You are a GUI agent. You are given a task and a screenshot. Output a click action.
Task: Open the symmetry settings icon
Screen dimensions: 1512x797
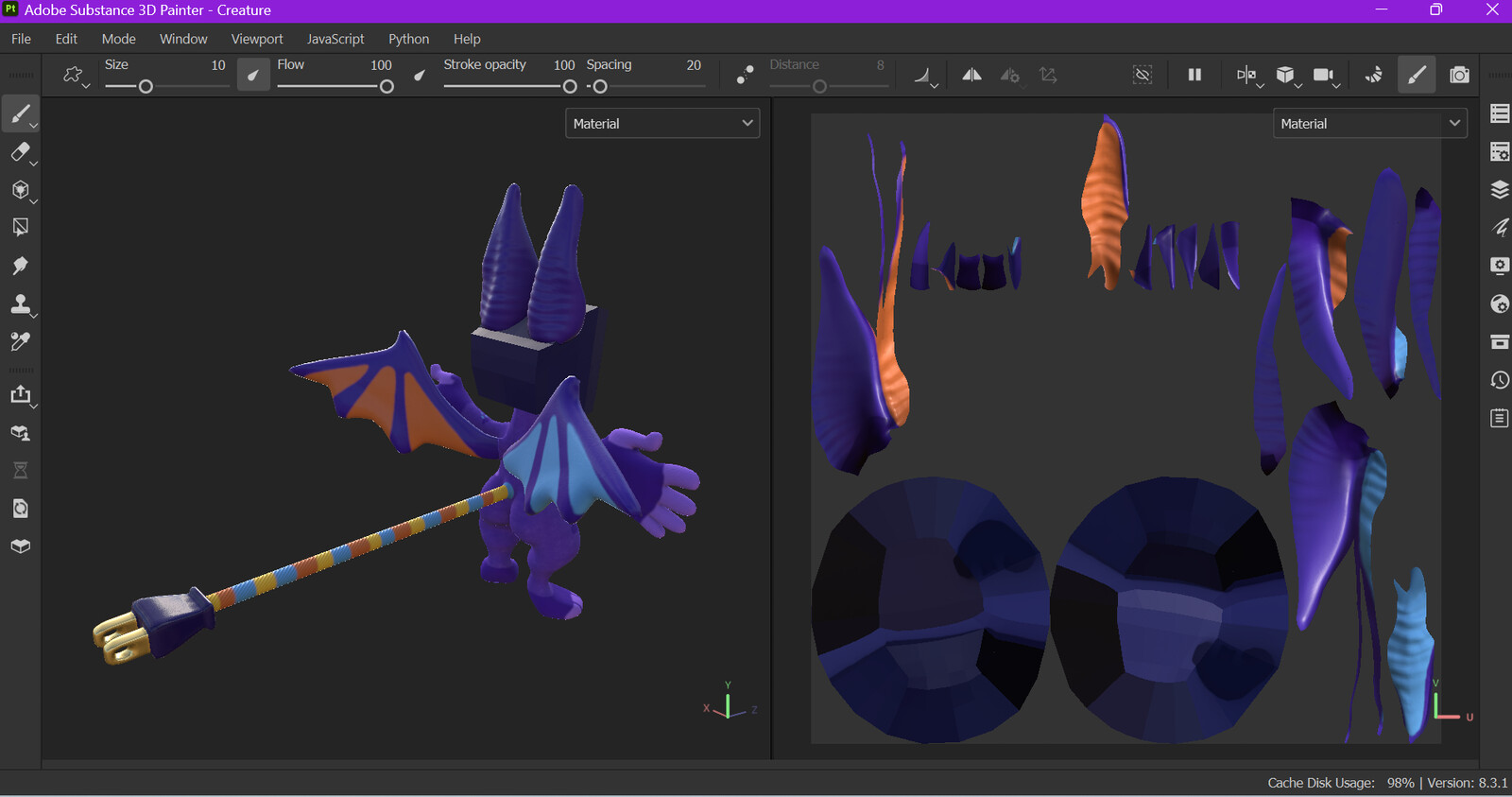1010,75
